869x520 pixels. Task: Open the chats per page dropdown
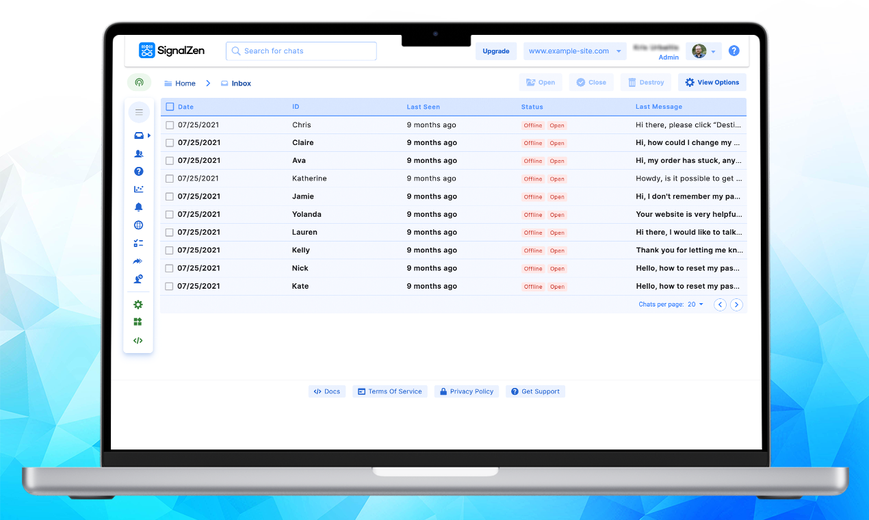pos(696,304)
